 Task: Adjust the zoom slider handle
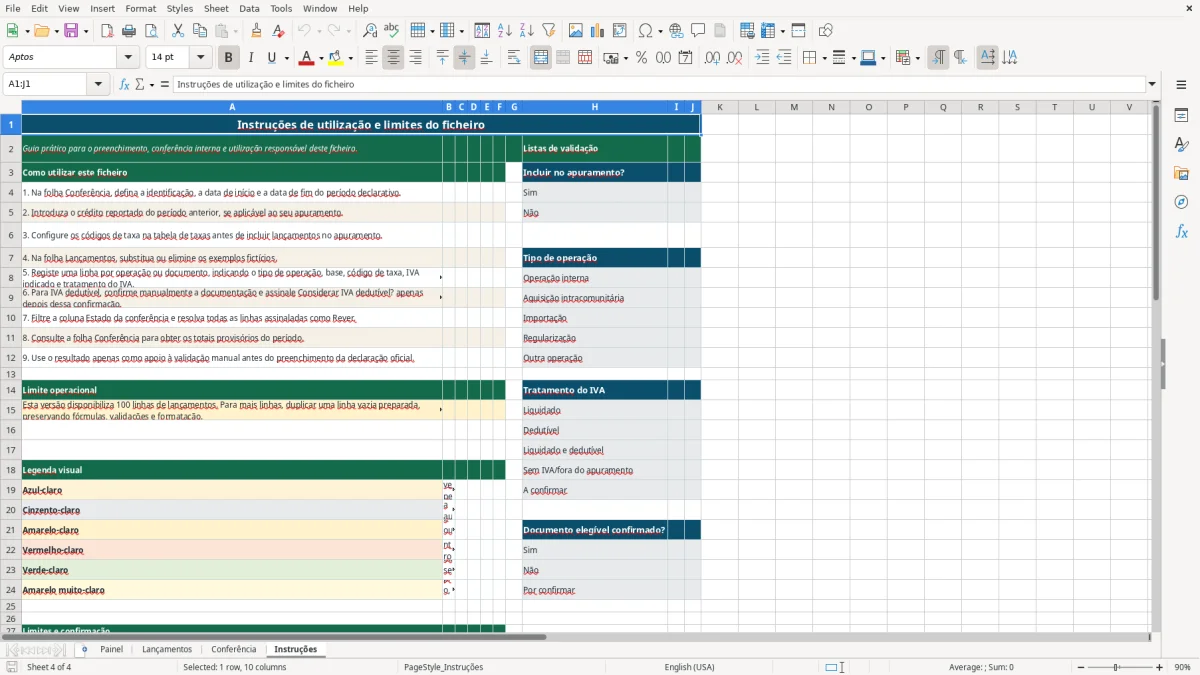(1117, 667)
